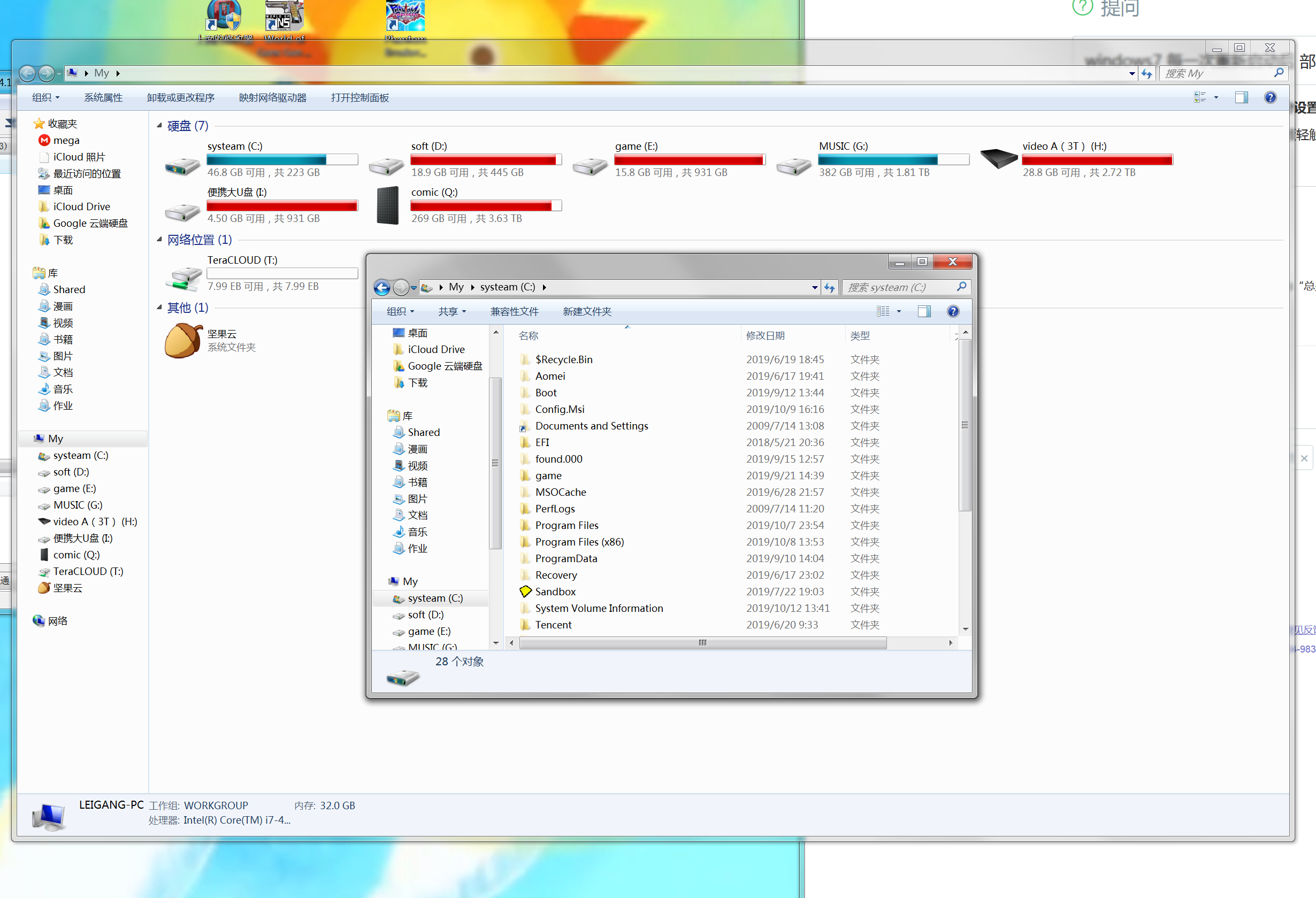Click the navigation pane scrollbar in systeam (C:) window
Screen dimensions: 1316x898
(495, 463)
